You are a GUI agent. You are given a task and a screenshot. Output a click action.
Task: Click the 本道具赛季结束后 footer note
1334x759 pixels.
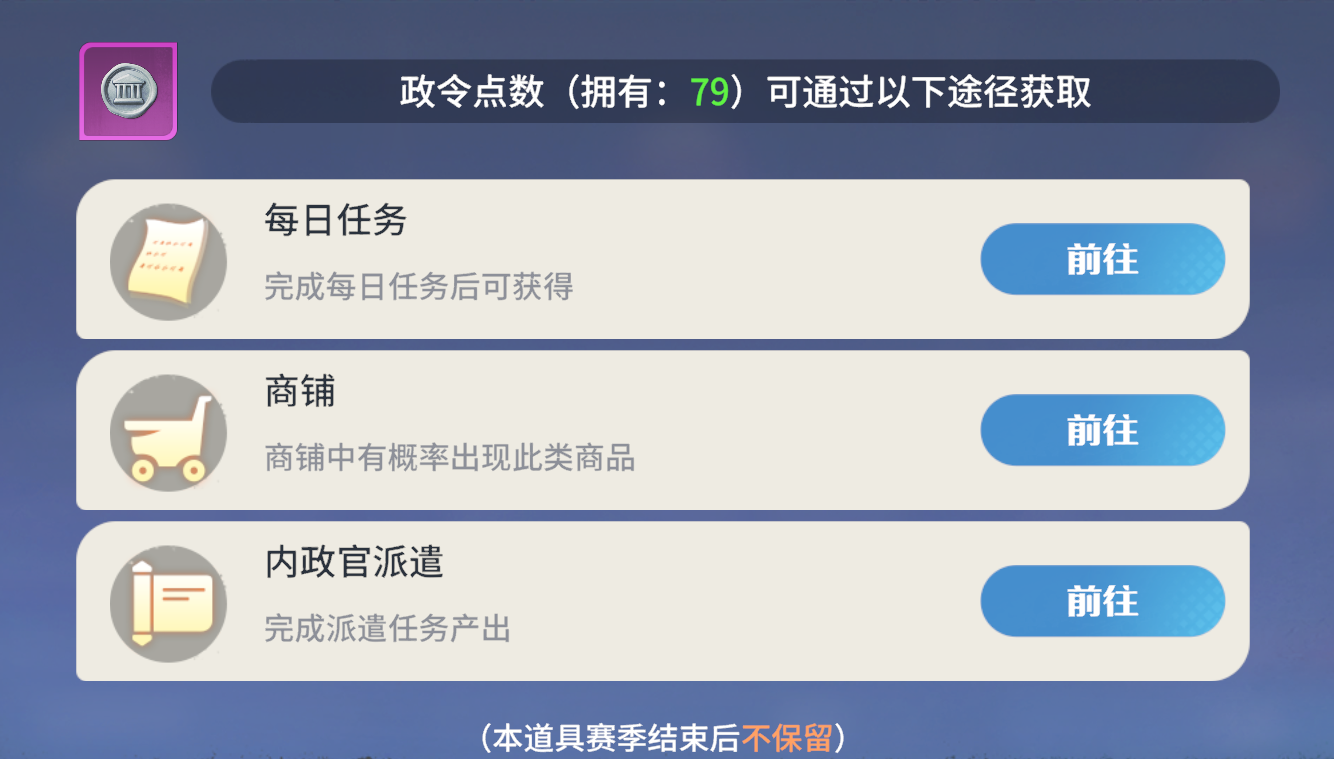click(x=616, y=739)
